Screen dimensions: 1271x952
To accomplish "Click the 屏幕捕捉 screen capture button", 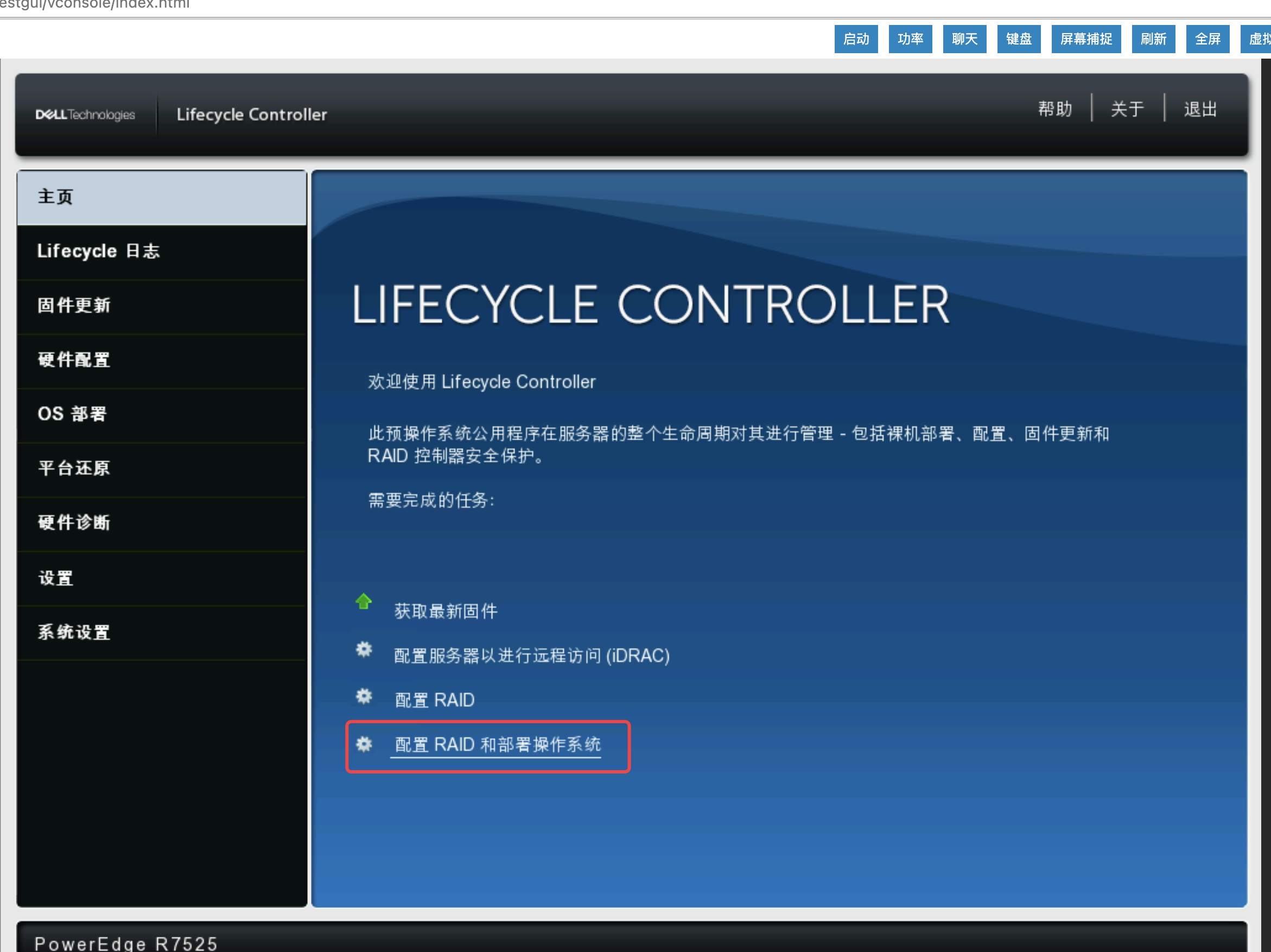I will coord(1086,39).
